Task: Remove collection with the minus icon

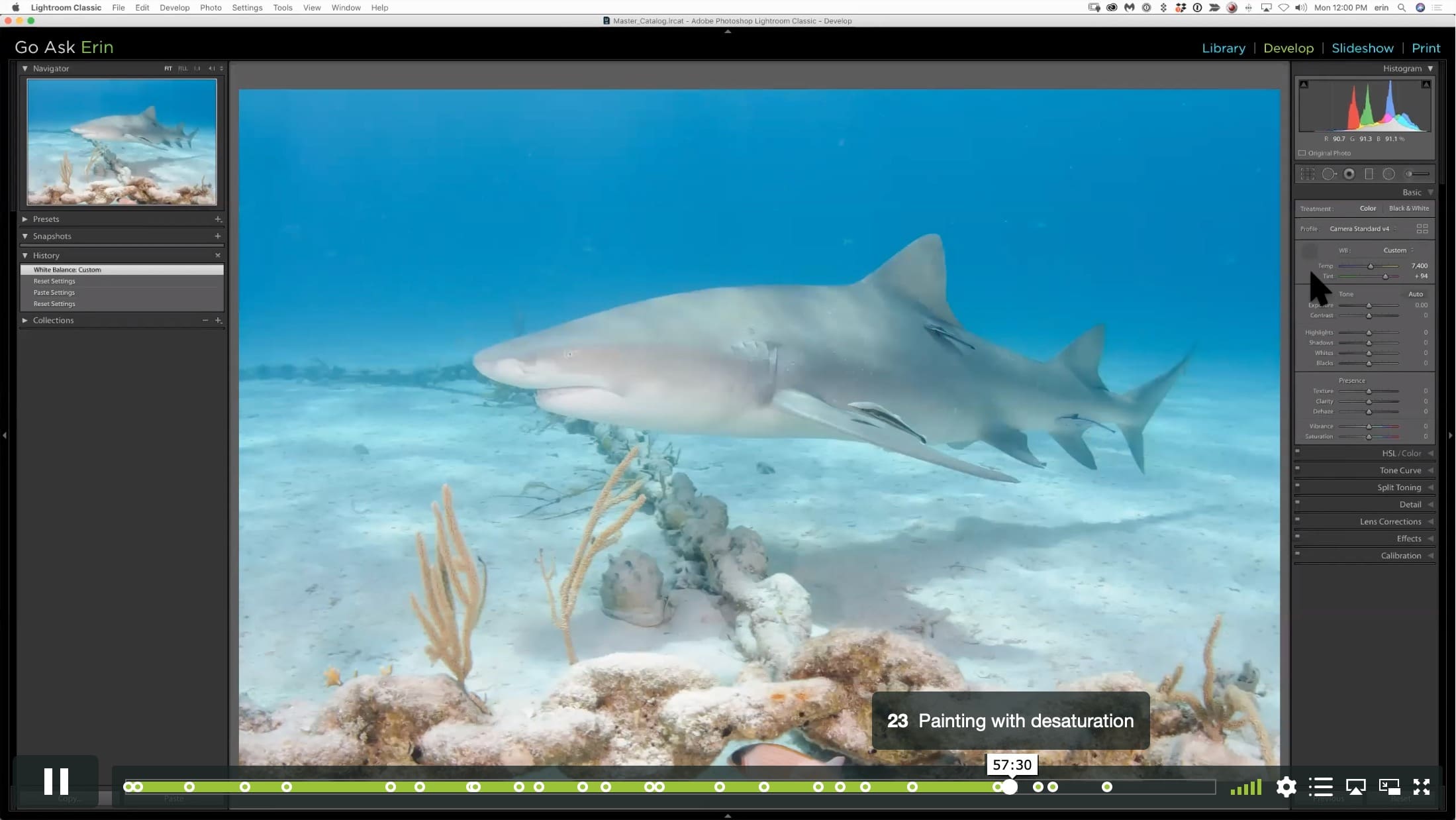Action: coord(205,321)
